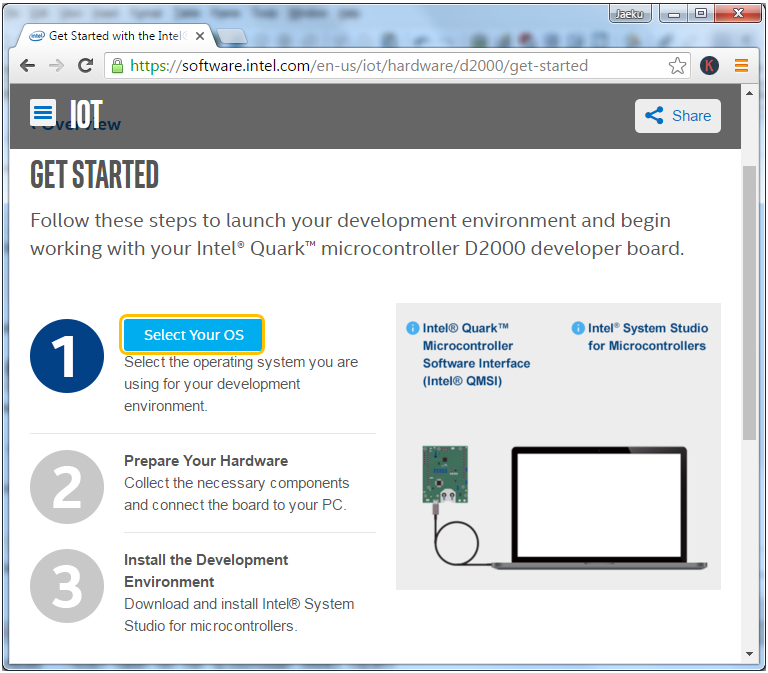Click the intro paragraph mentioning D2000 developer board
Image resolution: width=768 pixels, height=673 pixels.
(x=357, y=235)
